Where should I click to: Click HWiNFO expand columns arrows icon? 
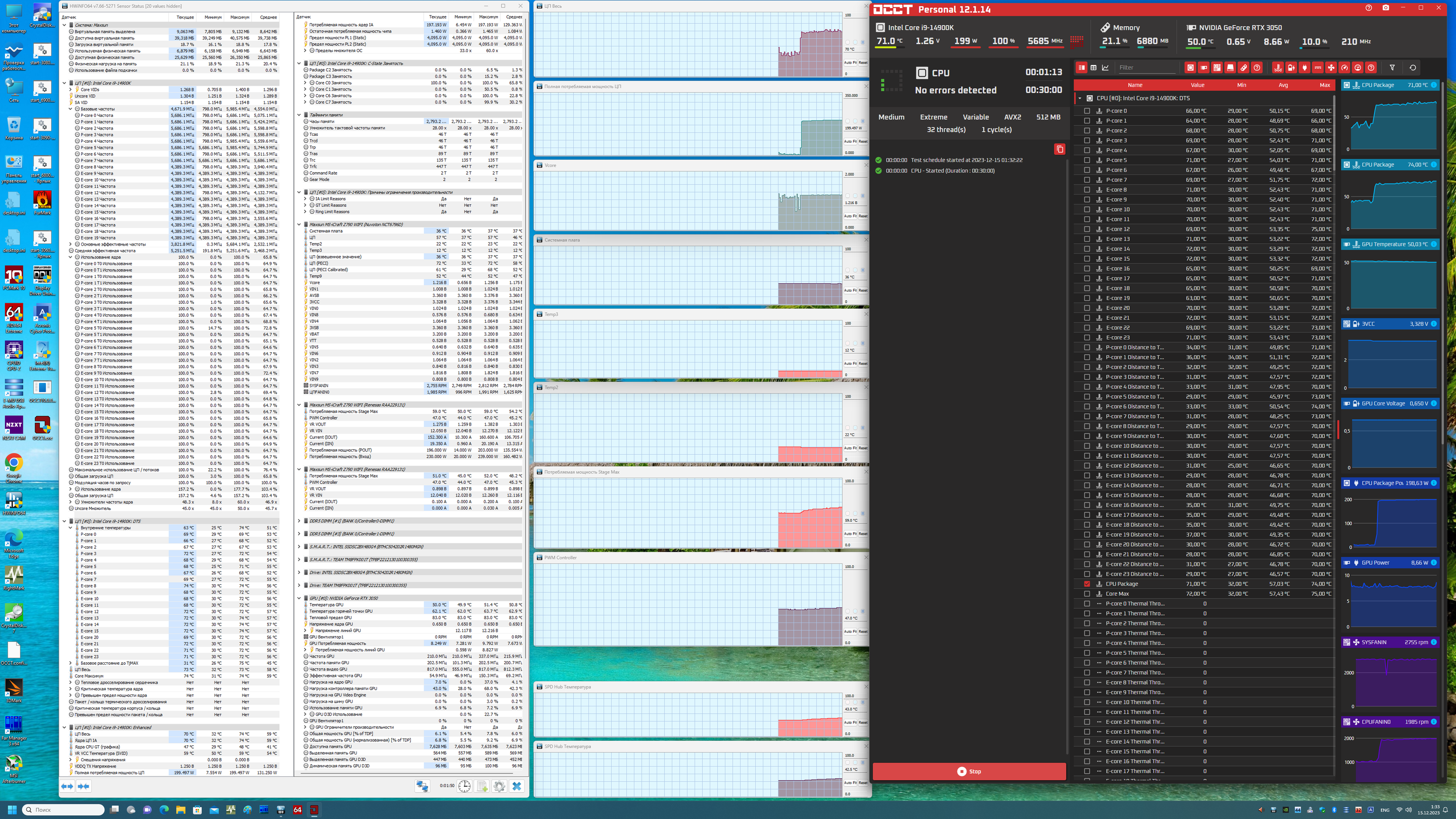66,786
